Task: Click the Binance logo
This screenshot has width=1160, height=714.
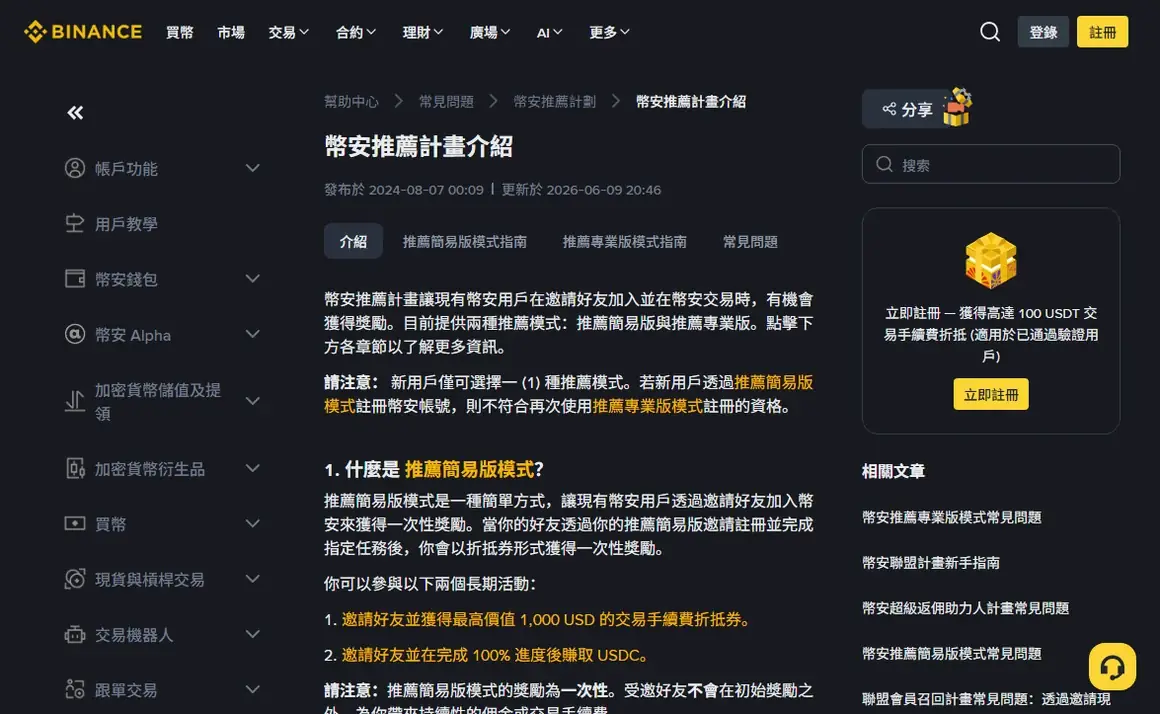Action: point(82,32)
